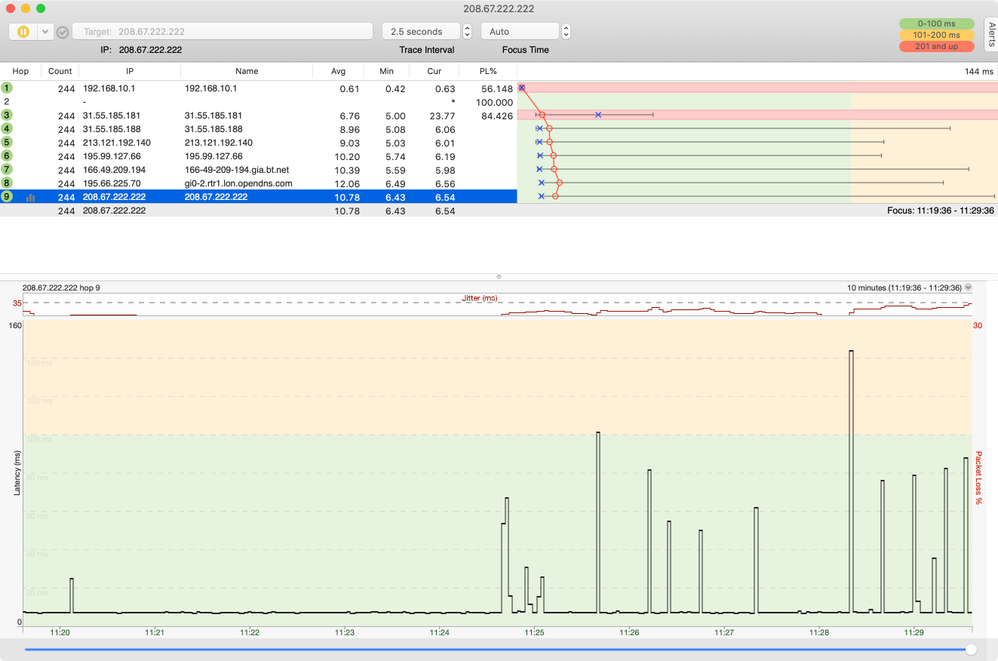
Task: Click the green 0-100 ms legend swatch
Action: tap(937, 22)
